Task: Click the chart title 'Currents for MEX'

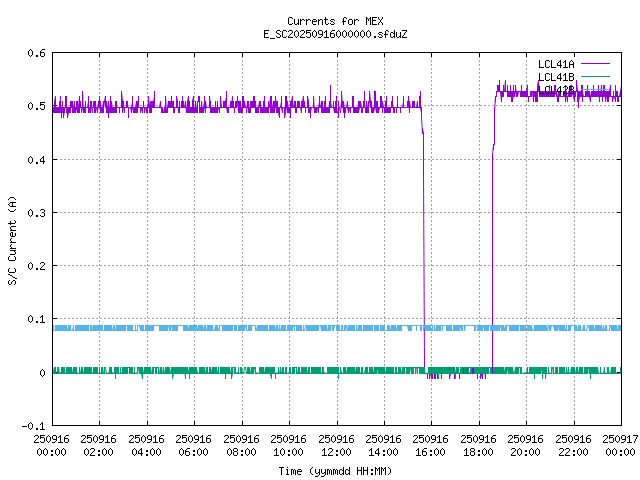Action: pyautogui.click(x=334, y=21)
